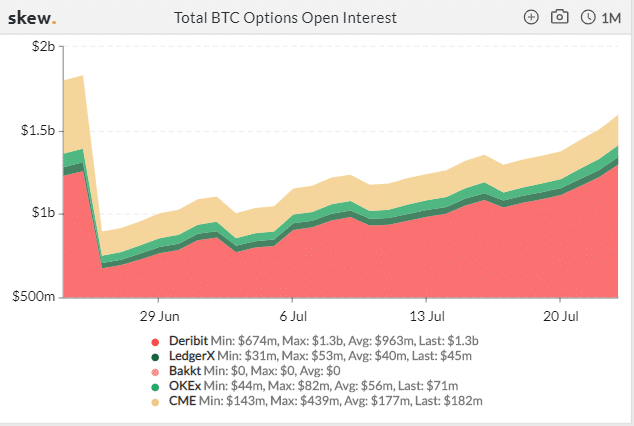The width and height of the screenshot is (634, 426).
Task: Click the 29 Jun axis tick
Action: (160, 316)
